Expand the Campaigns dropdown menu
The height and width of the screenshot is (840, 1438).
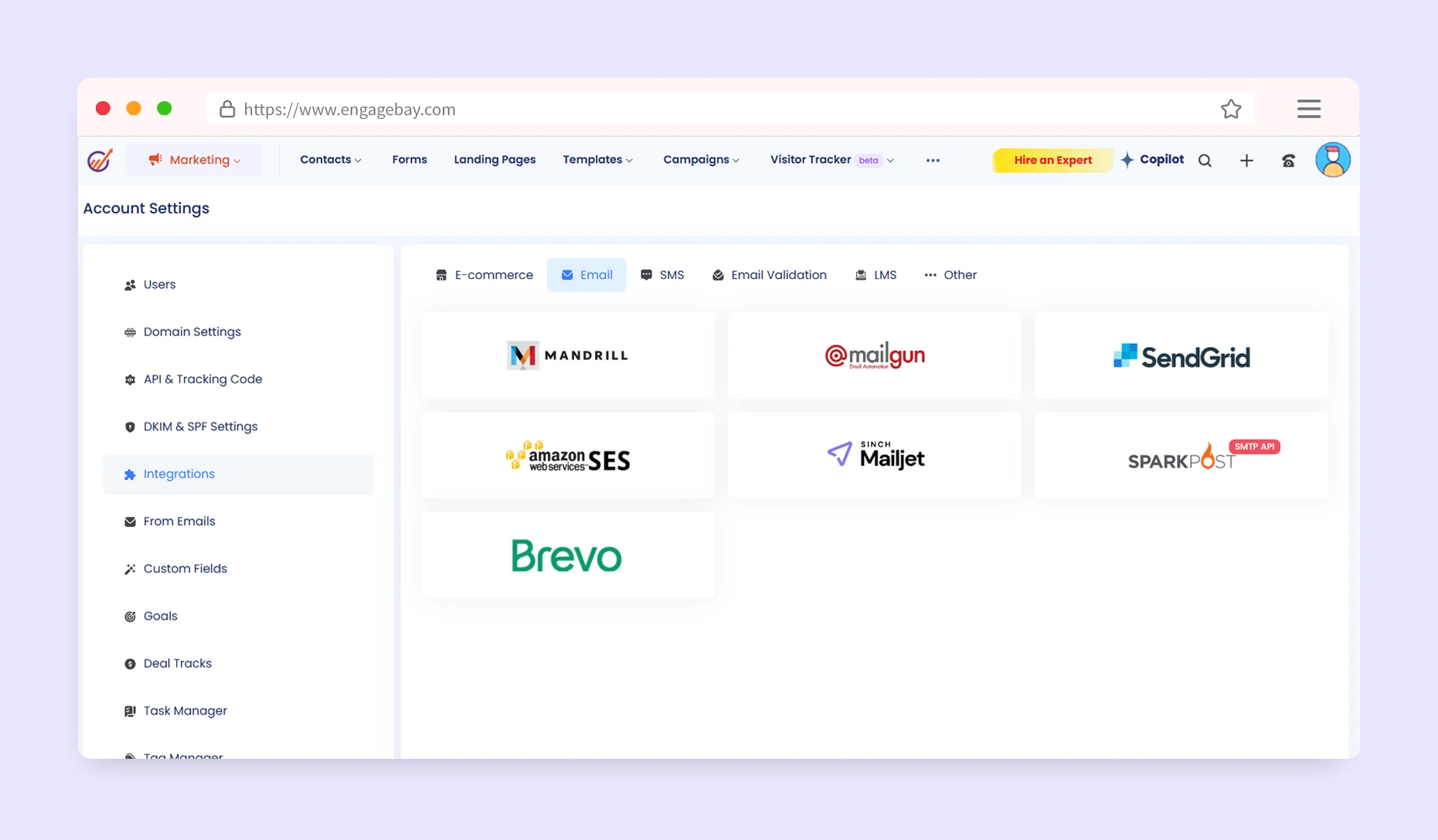click(x=701, y=160)
